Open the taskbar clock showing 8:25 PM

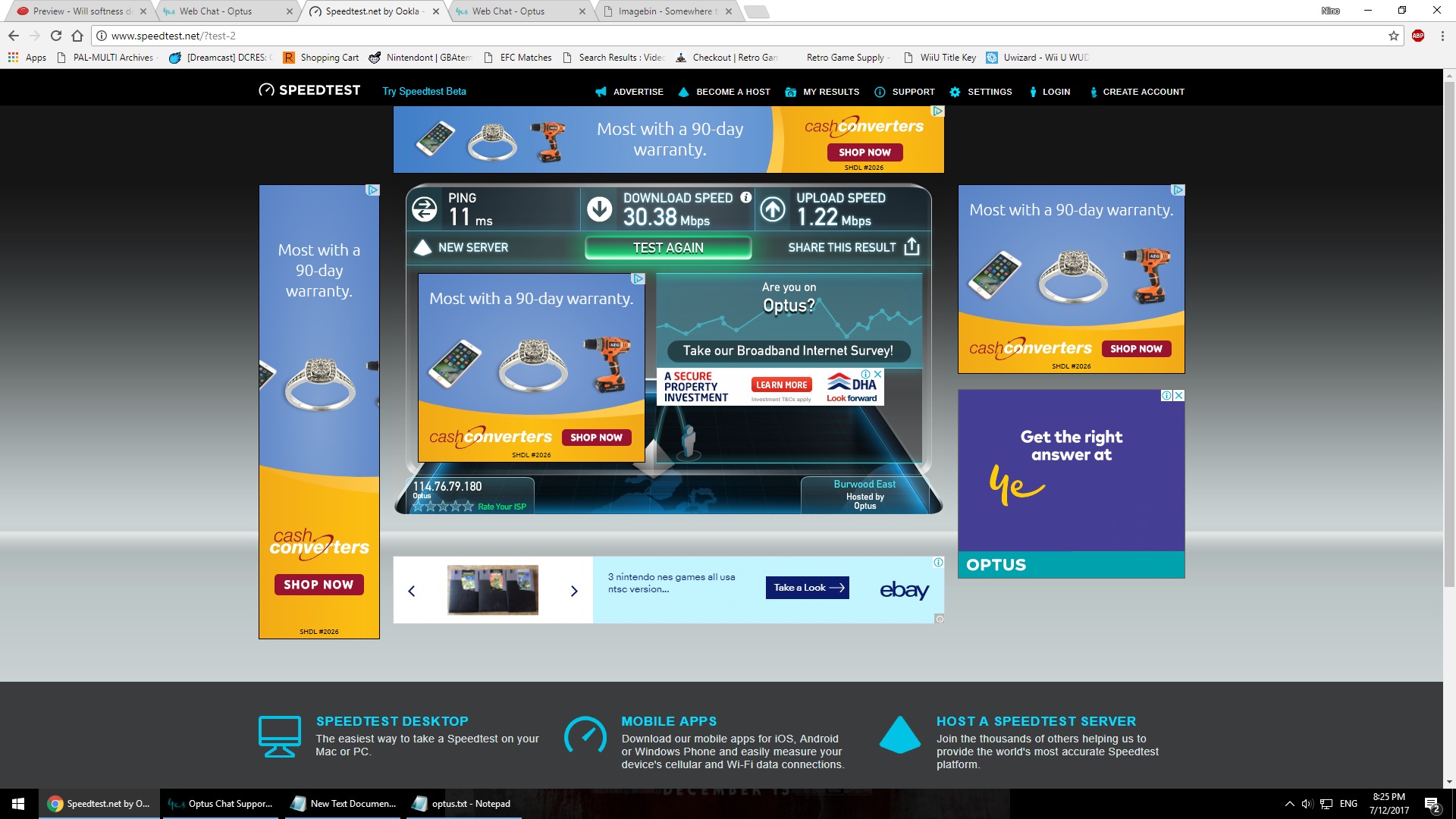1389,804
